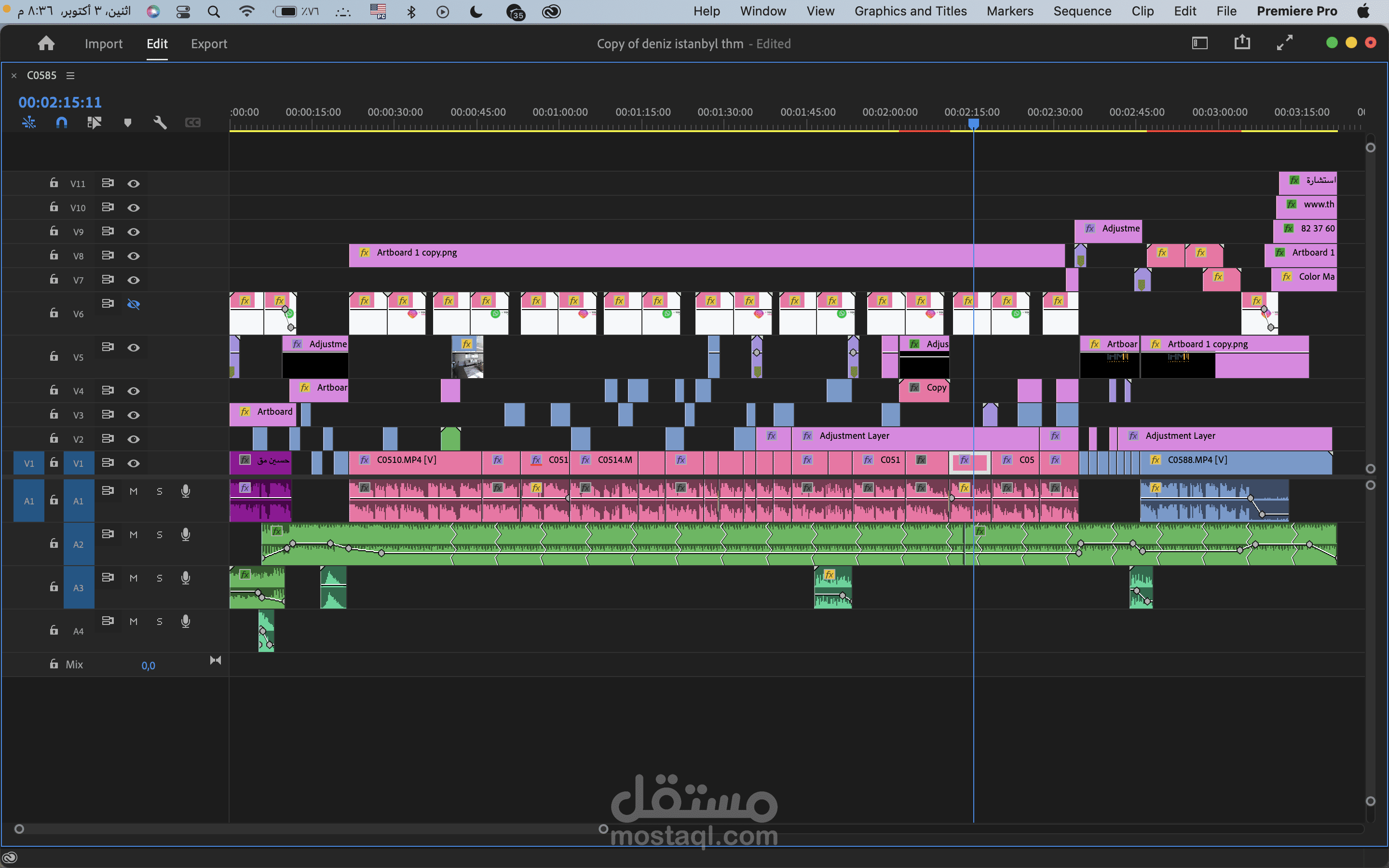The width and height of the screenshot is (1389, 868).
Task: Select Artboard 1 copy.png clip on V8
Action: coord(707,256)
